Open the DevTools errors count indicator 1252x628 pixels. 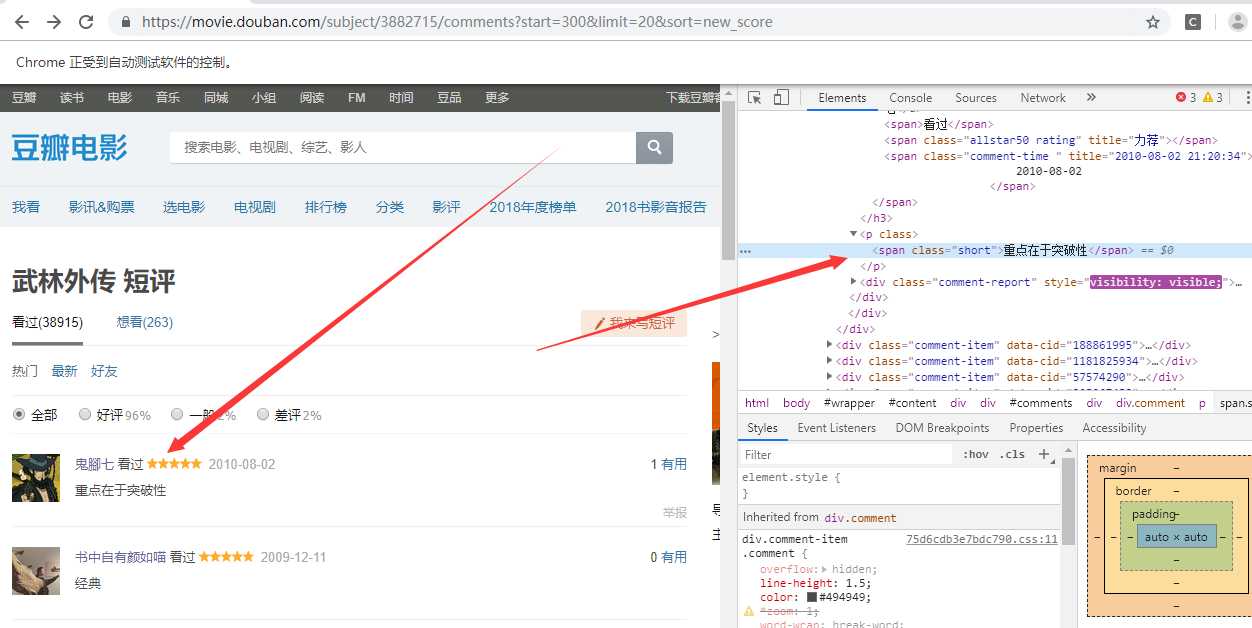pos(1186,97)
